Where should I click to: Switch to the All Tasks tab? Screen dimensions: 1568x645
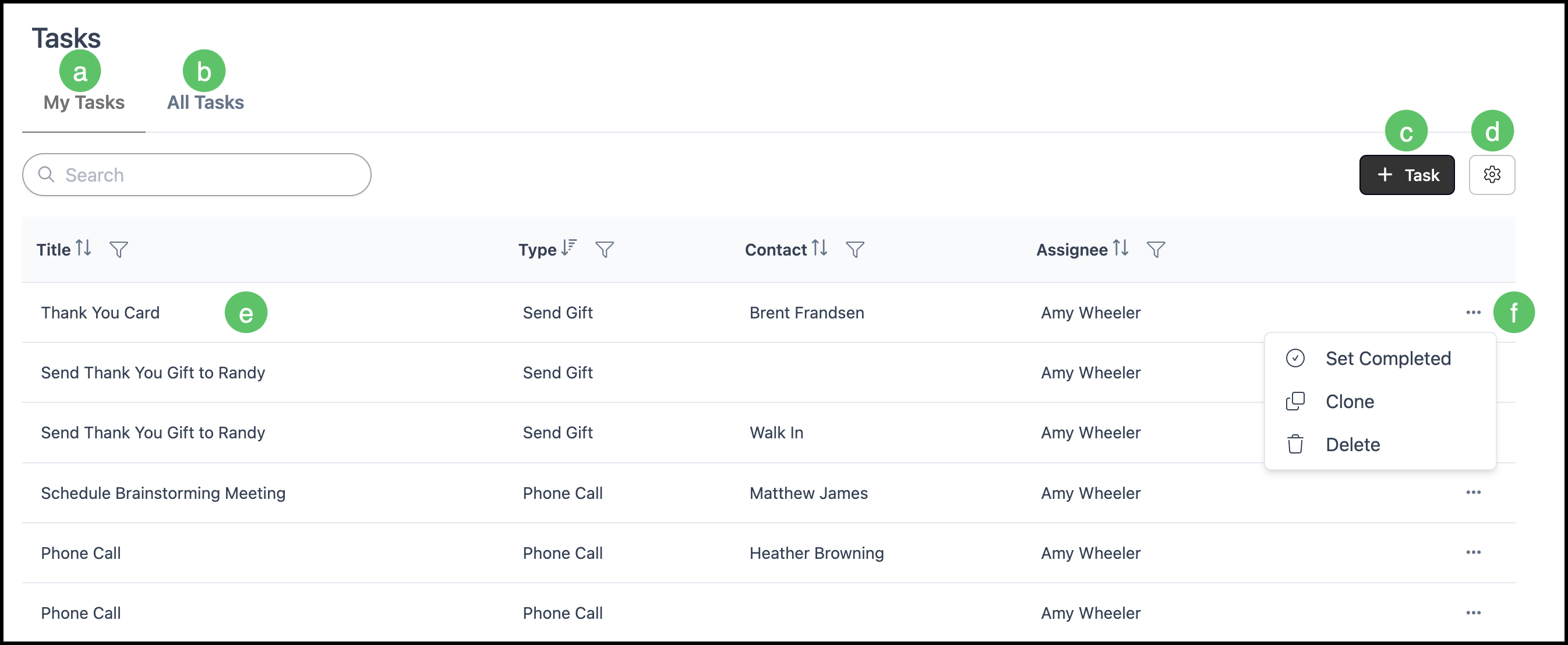206,102
